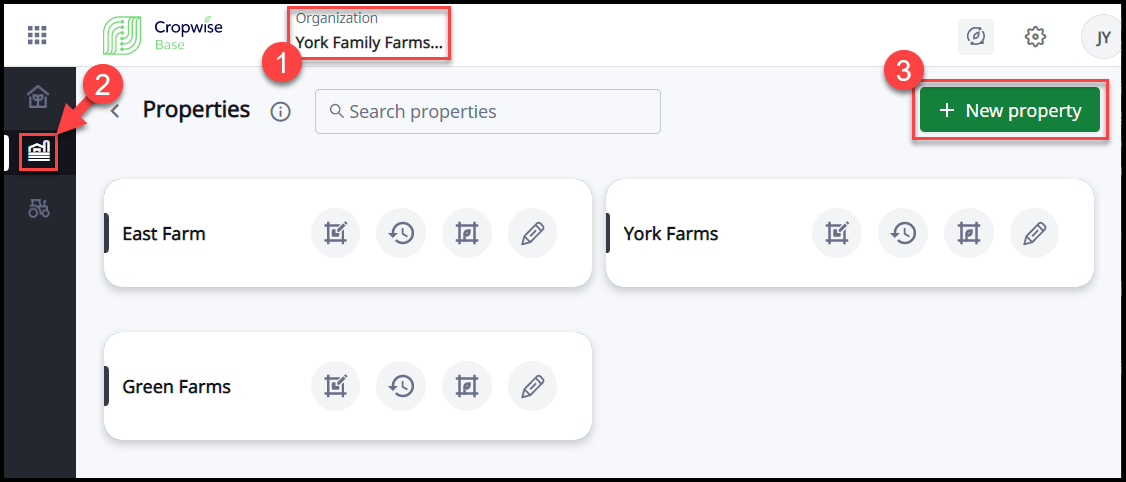The width and height of the screenshot is (1126, 482).
Task: Open the app launcher grid icon
Action: 37,36
